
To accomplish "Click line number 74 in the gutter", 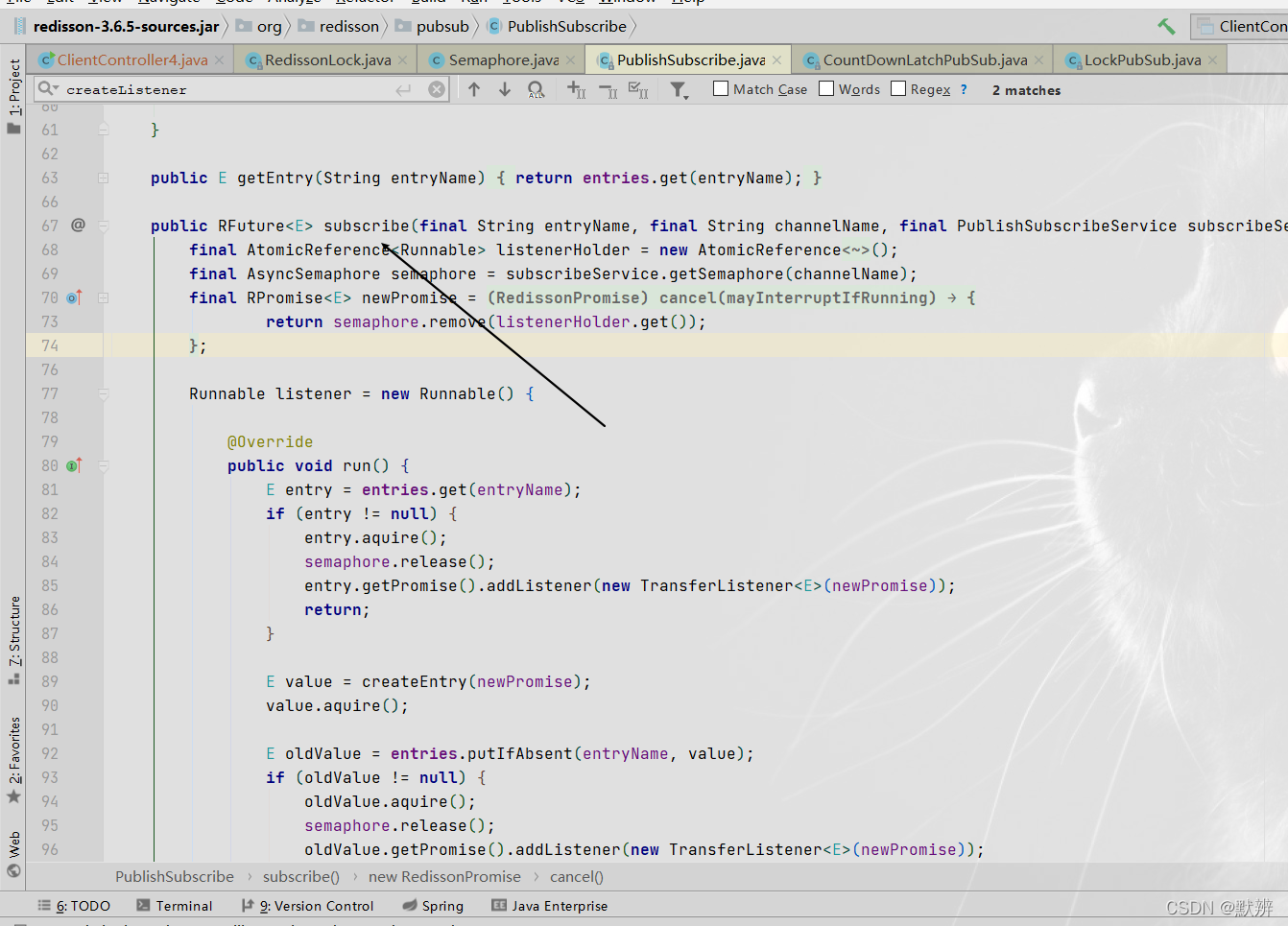I will (50, 345).
